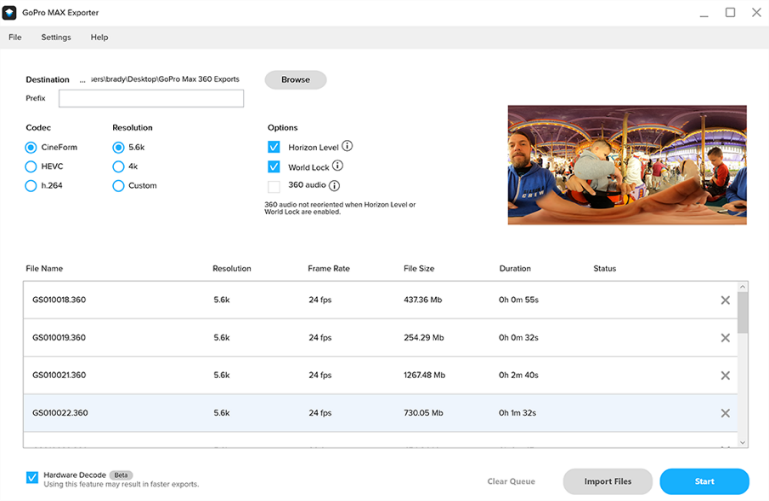Toggle the Hardware Decode checkbox
This screenshot has height=501, width=769.
(x=33, y=477)
